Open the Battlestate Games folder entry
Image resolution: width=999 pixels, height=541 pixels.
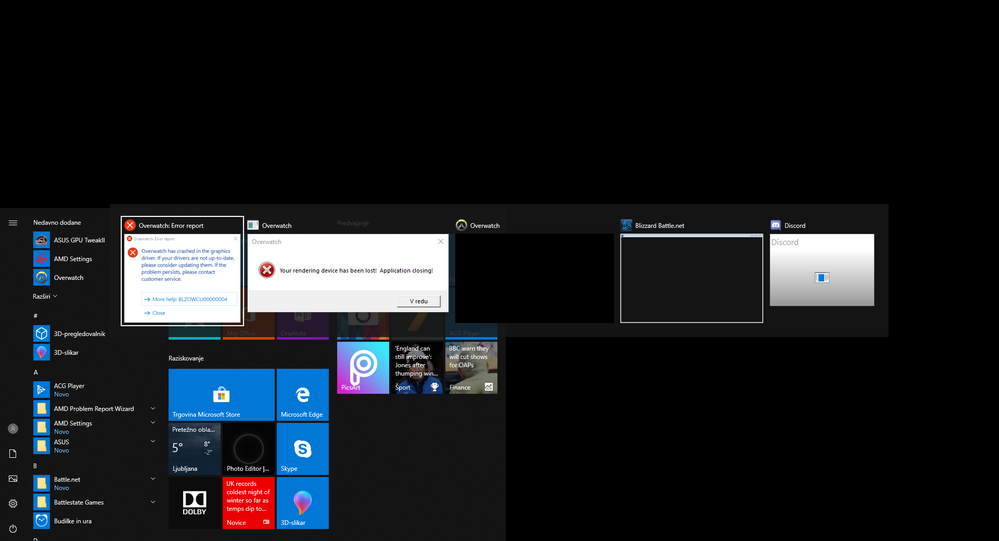click(x=93, y=502)
